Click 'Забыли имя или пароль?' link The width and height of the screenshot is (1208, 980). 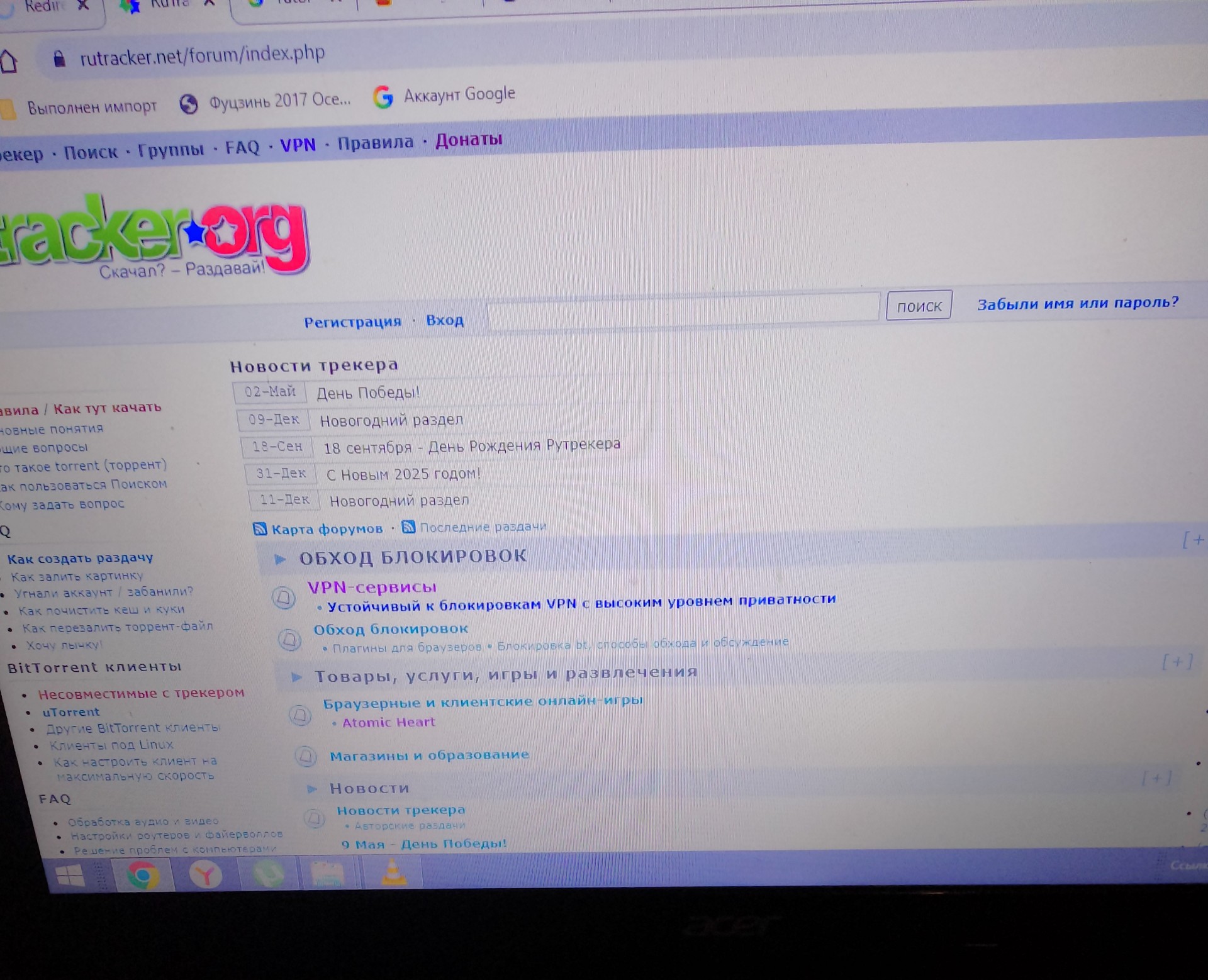tap(1078, 303)
